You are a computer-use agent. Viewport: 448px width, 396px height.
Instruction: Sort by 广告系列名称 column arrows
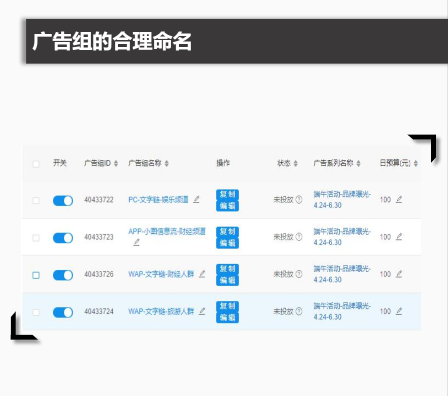point(358,163)
